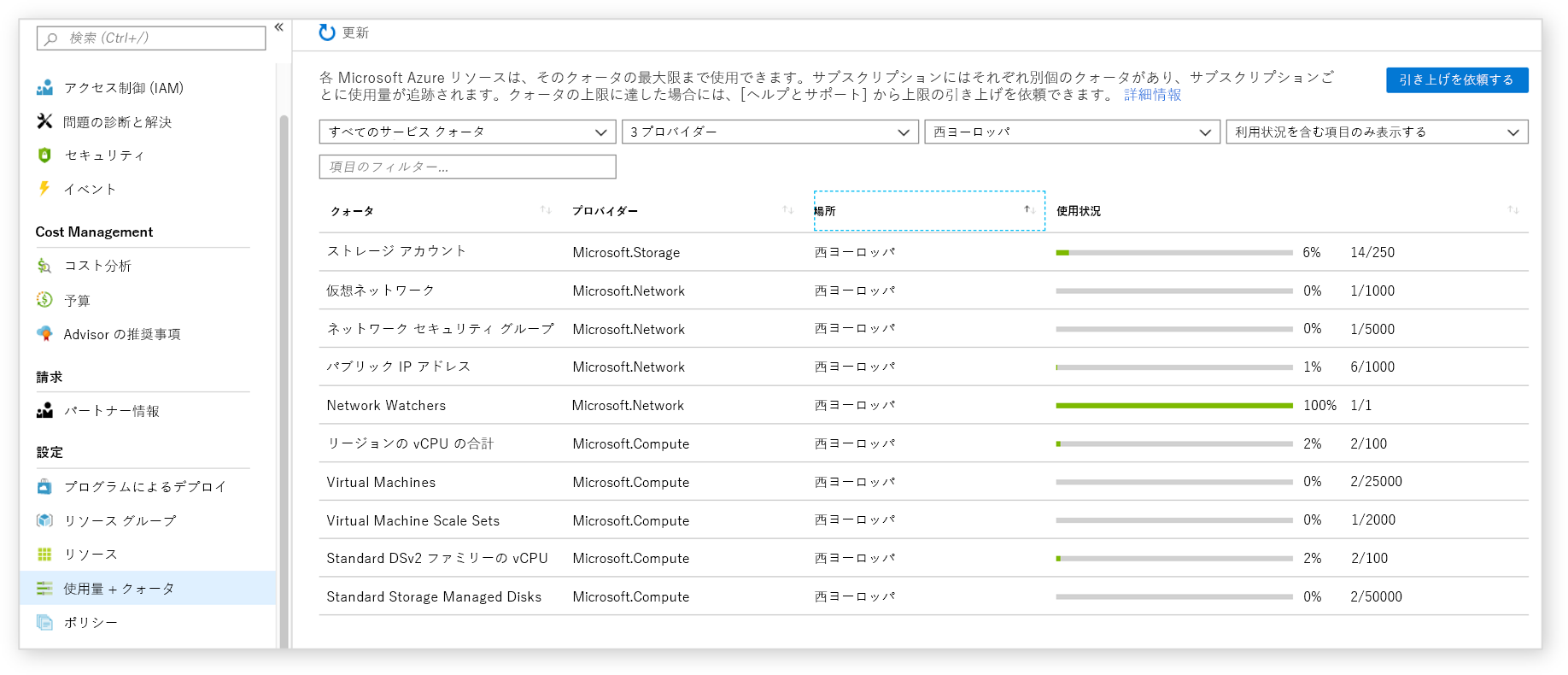Click Network Watchers 100% usage bar
1568x675 pixels.
click(x=1174, y=405)
